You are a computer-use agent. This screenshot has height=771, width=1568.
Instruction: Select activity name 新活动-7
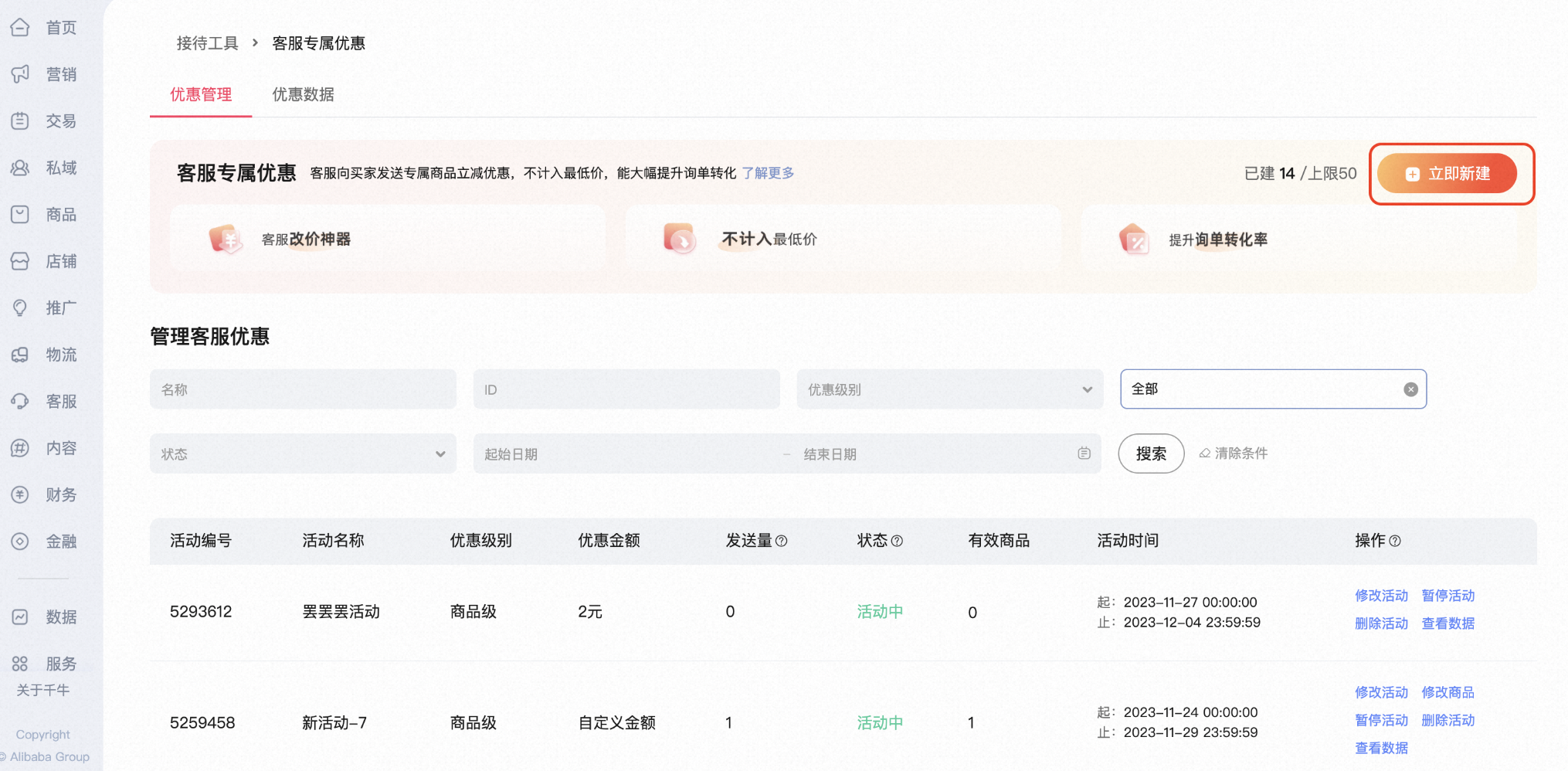334,723
